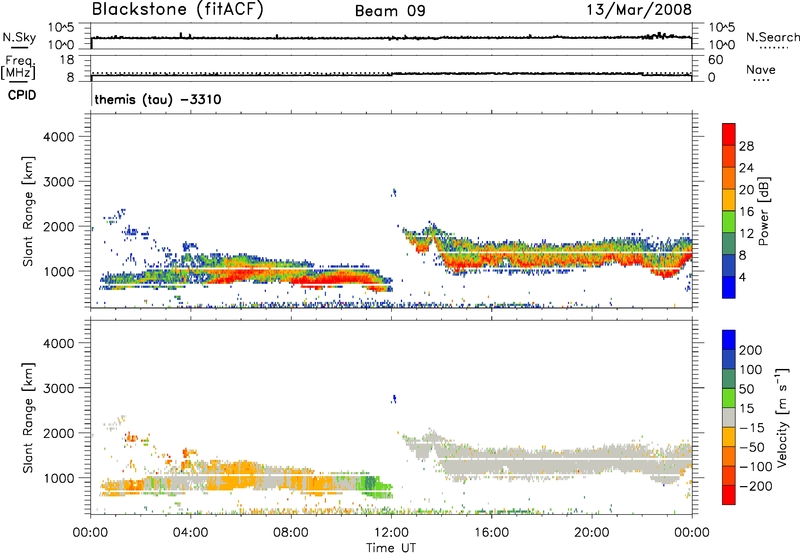
Task: Click the '200' Velocity scale value
Action: pos(751,350)
